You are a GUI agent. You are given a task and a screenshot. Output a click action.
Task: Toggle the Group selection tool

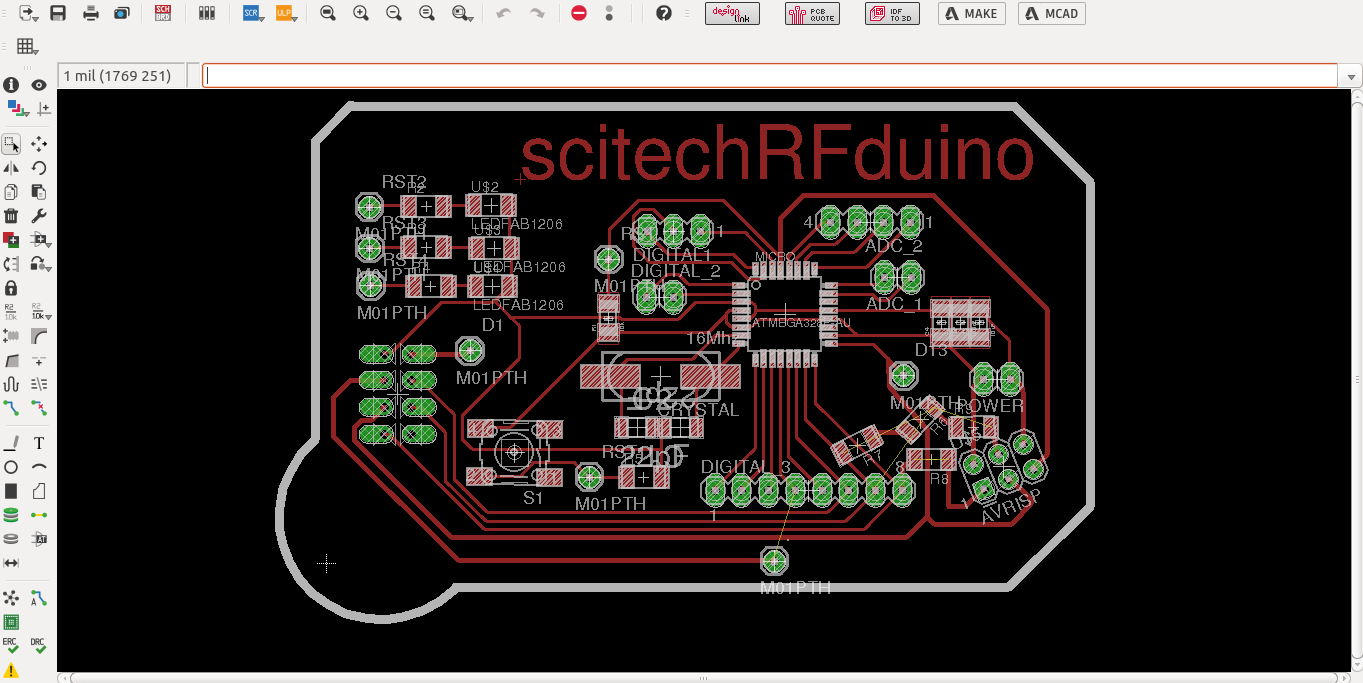pos(11,144)
